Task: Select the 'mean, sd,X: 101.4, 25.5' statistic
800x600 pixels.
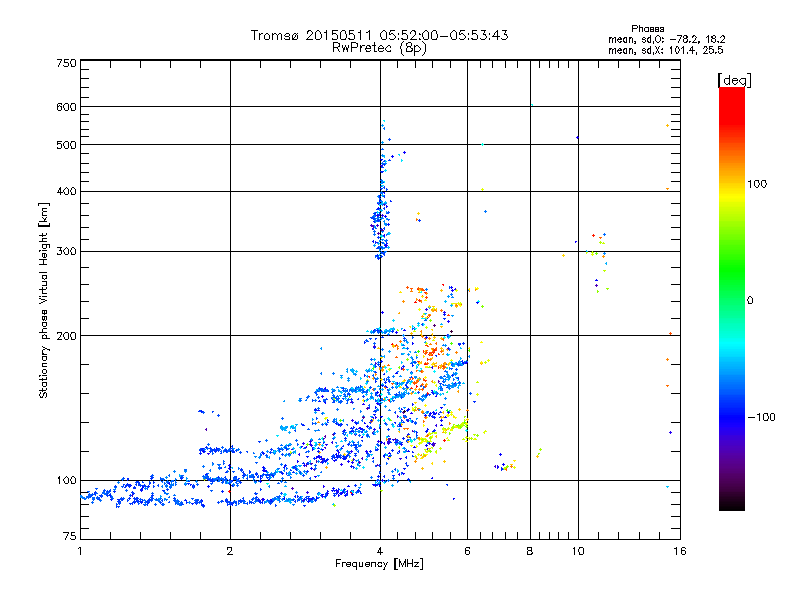Action: (665, 50)
